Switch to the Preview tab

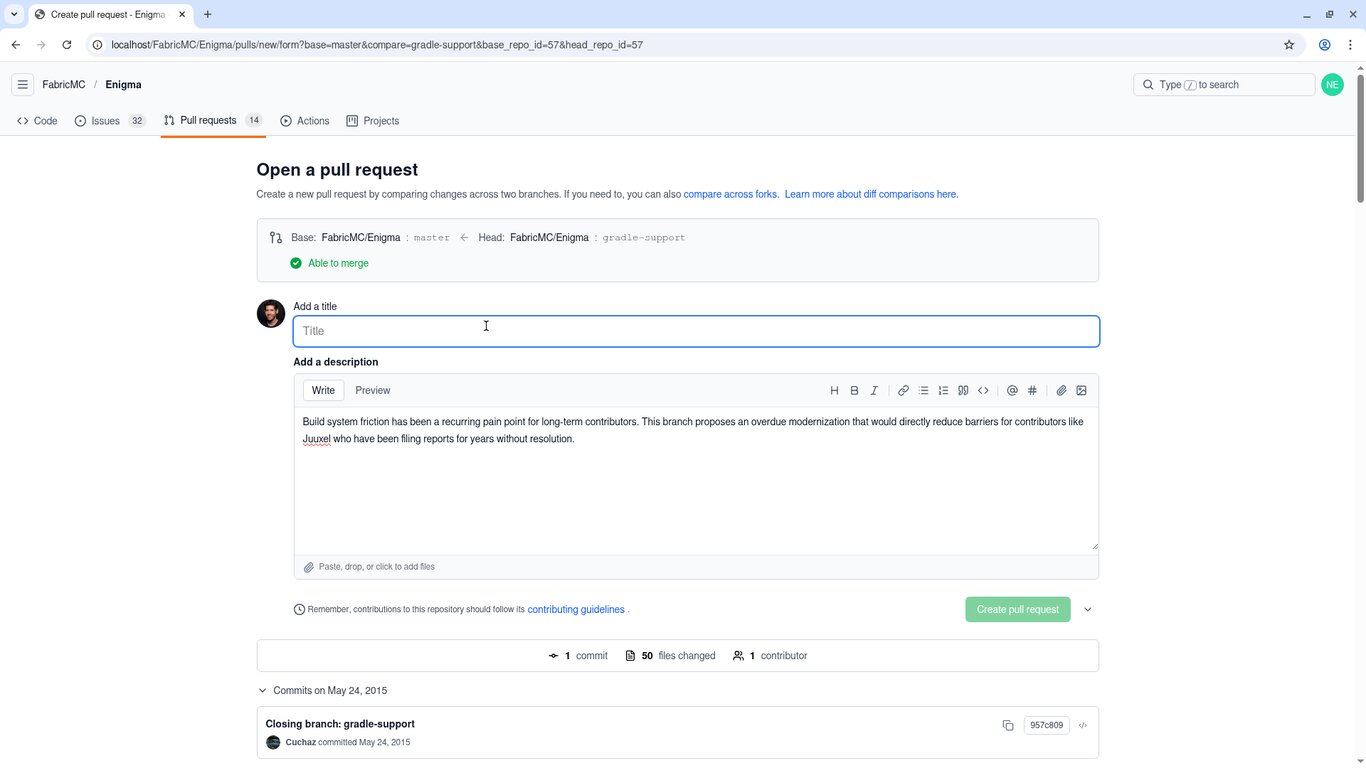pyautogui.click(x=373, y=390)
